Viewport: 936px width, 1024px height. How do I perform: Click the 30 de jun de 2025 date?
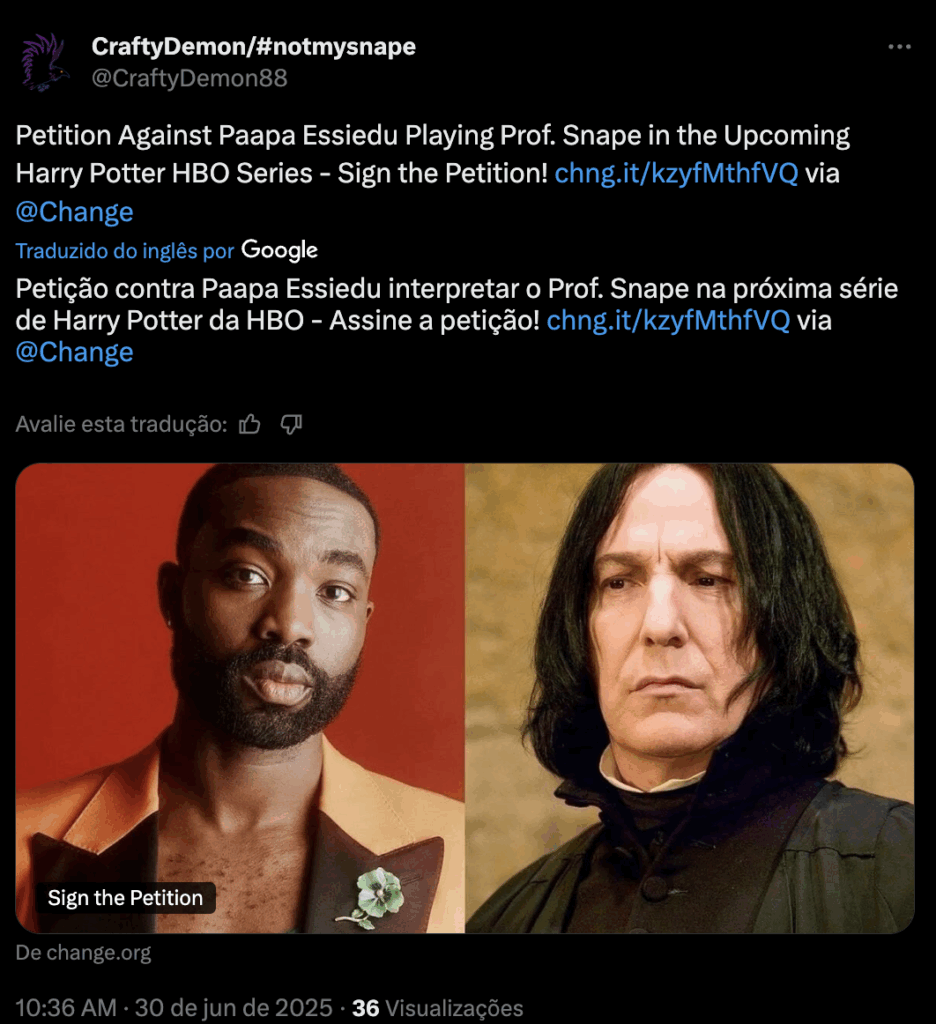coord(233,1008)
